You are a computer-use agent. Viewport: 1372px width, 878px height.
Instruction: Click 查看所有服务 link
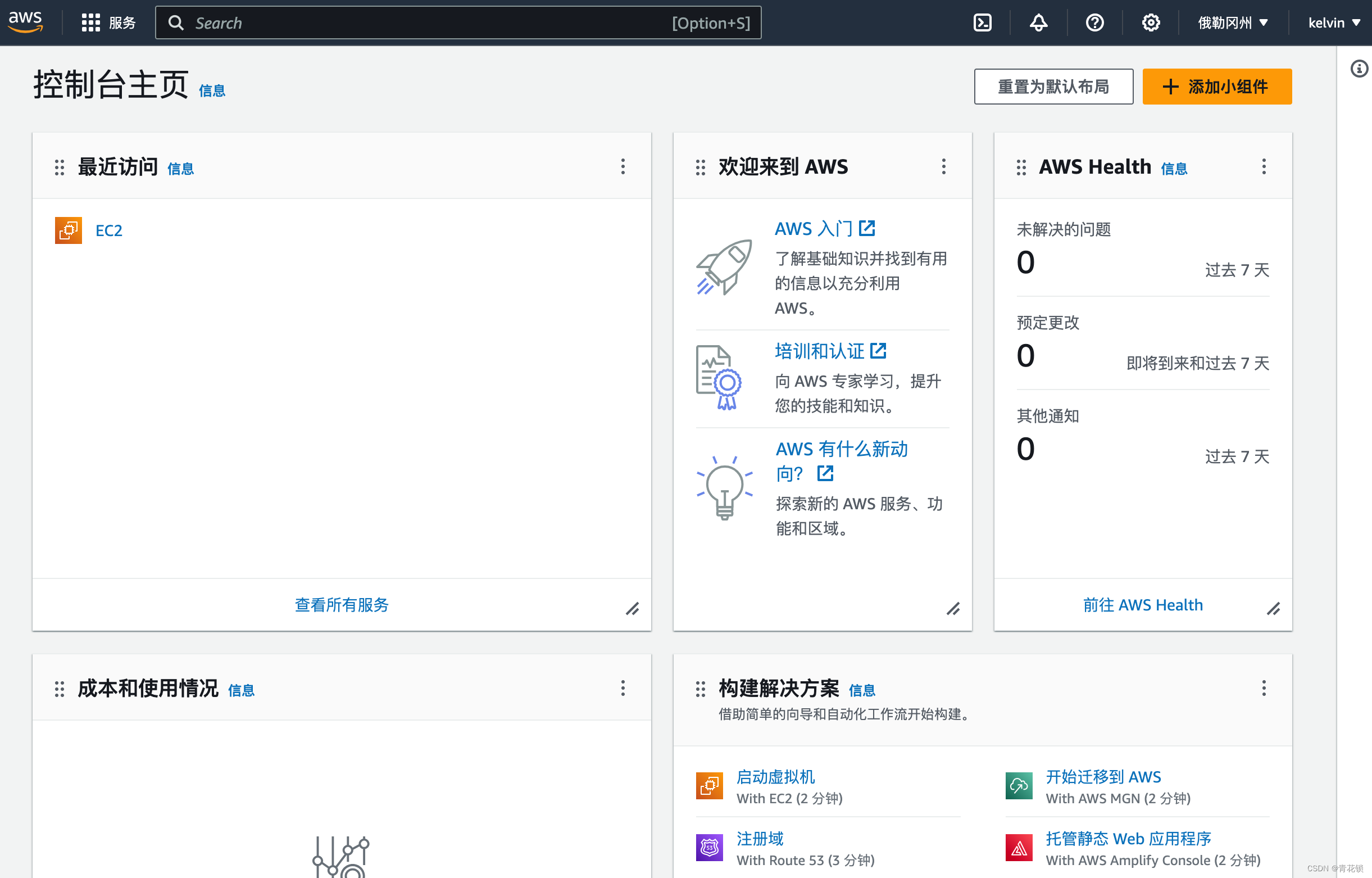[x=342, y=605]
